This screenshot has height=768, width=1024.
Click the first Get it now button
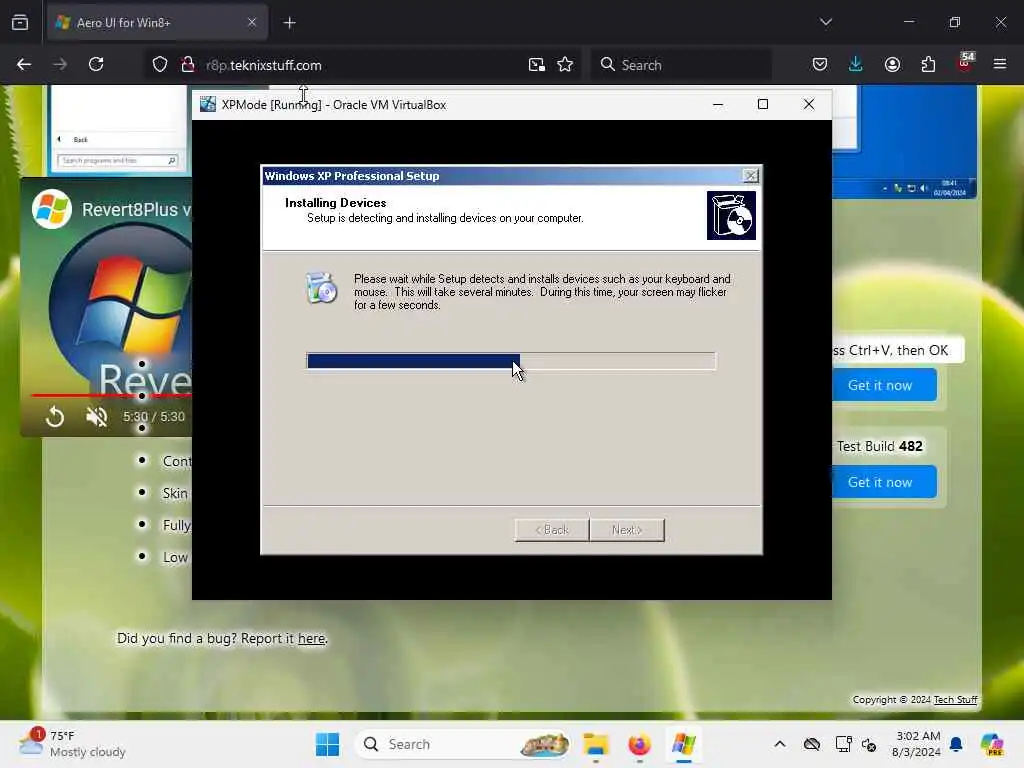pyautogui.click(x=884, y=385)
